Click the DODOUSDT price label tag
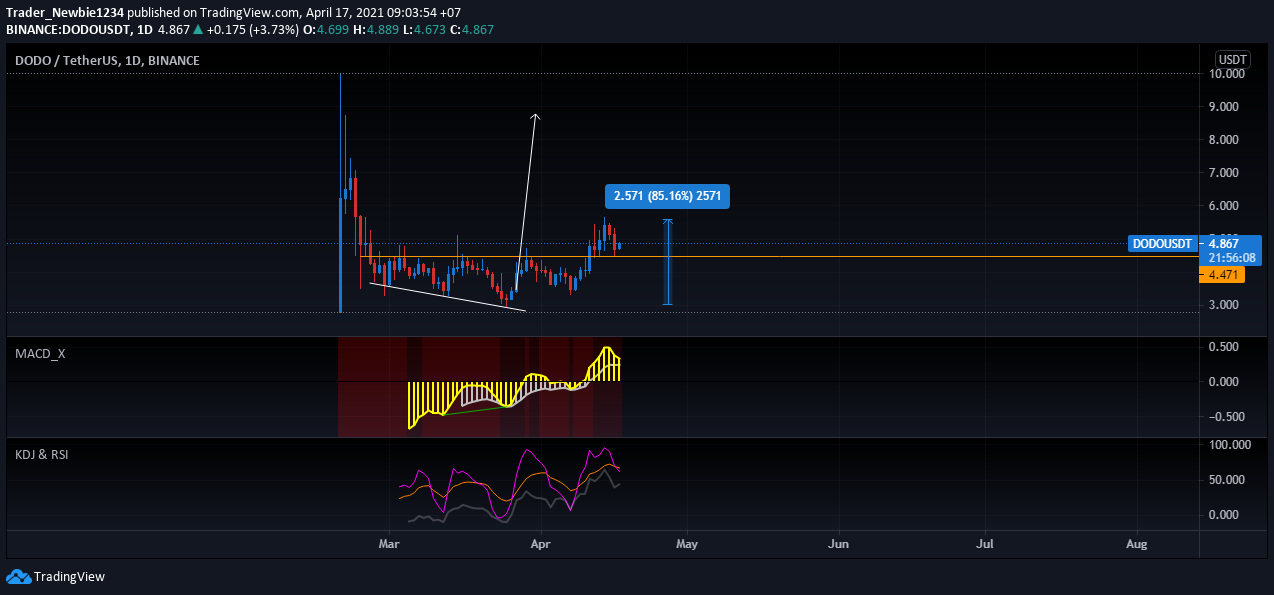Screen dimensions: 1274x595 coord(1163,244)
